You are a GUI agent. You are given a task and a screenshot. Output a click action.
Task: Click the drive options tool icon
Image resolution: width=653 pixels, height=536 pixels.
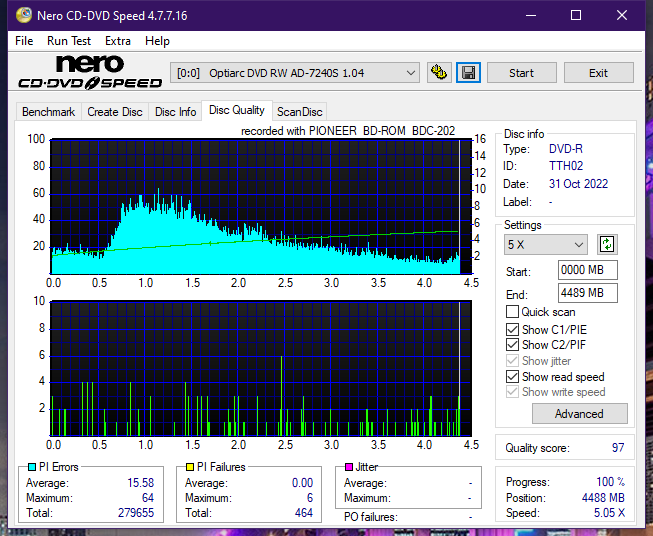tap(439, 73)
